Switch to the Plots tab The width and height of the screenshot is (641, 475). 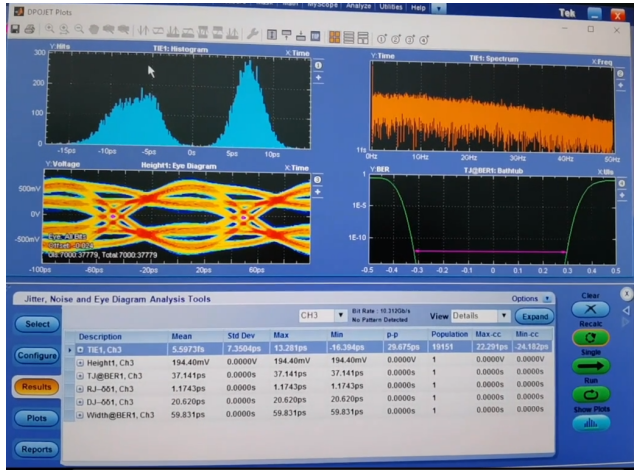click(x=36, y=417)
